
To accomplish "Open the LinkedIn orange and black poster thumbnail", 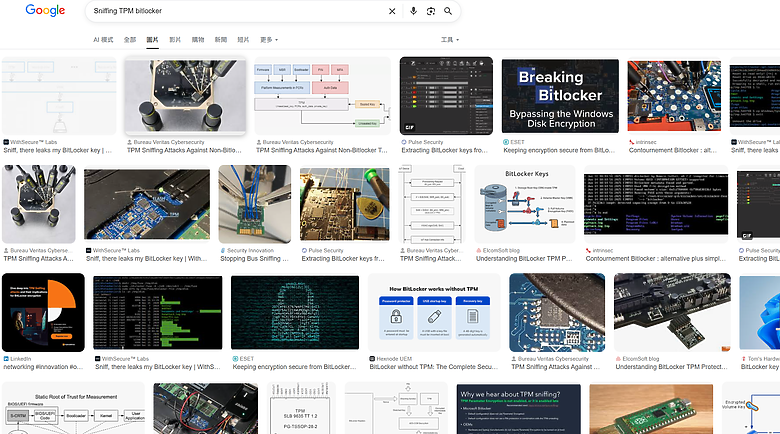I will pos(43,312).
